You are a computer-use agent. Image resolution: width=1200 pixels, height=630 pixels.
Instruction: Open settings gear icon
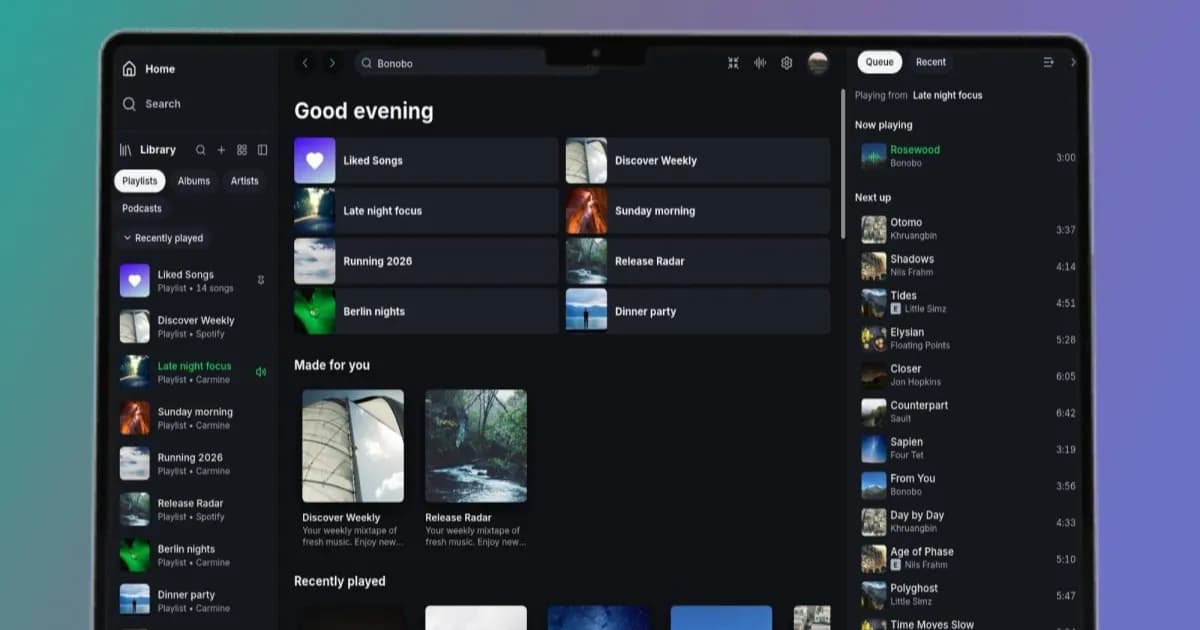coord(787,63)
